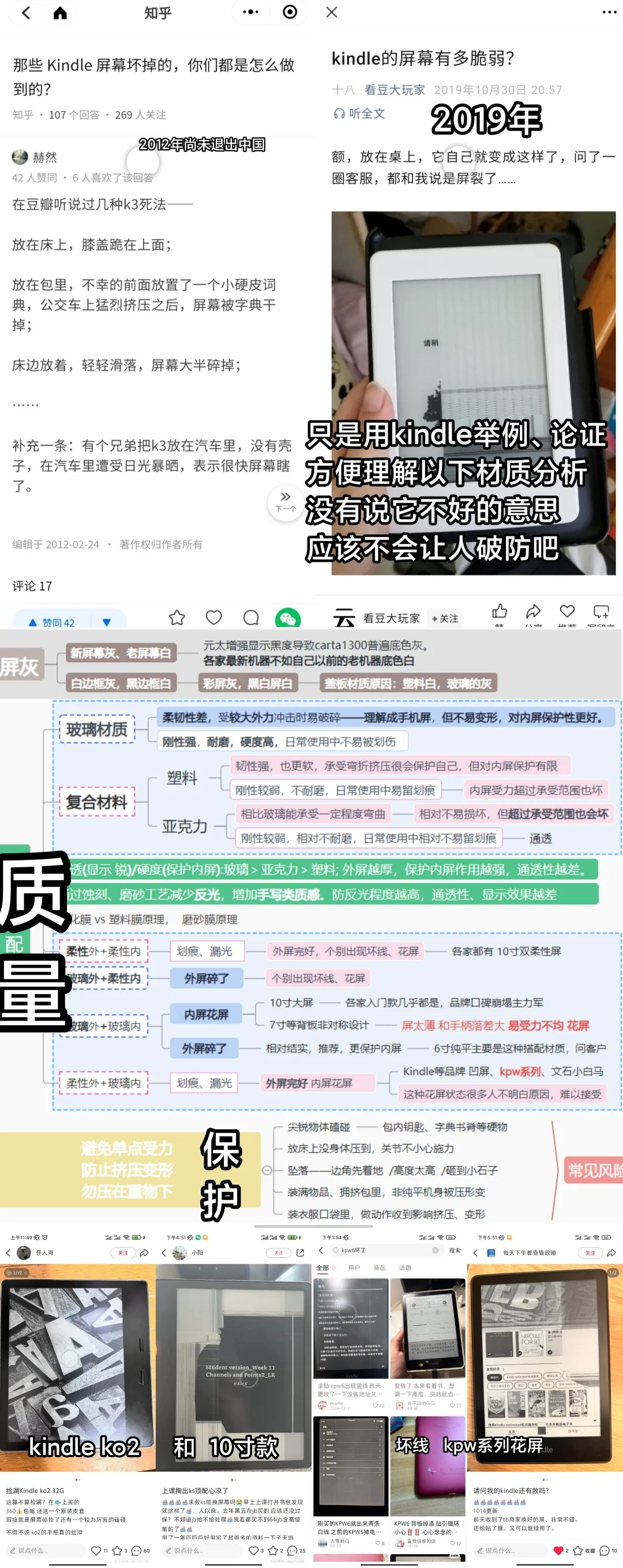Follow 小阳 with the 关注 button
The width and height of the screenshot is (623, 1568).
point(278,1253)
